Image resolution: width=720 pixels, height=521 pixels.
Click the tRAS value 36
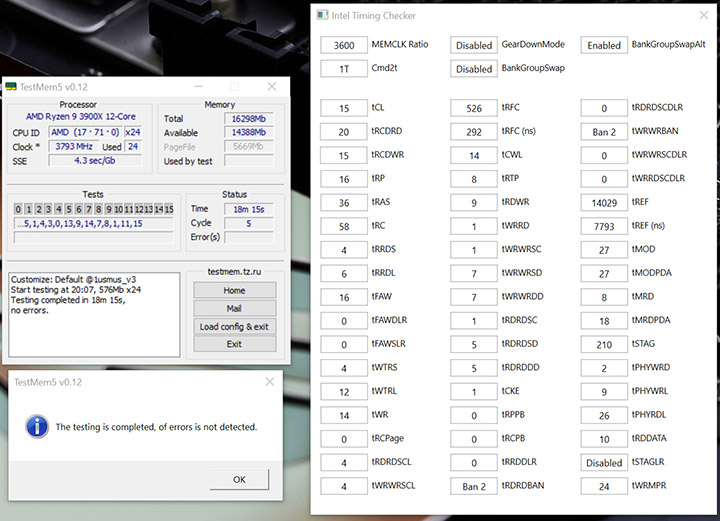tap(344, 203)
